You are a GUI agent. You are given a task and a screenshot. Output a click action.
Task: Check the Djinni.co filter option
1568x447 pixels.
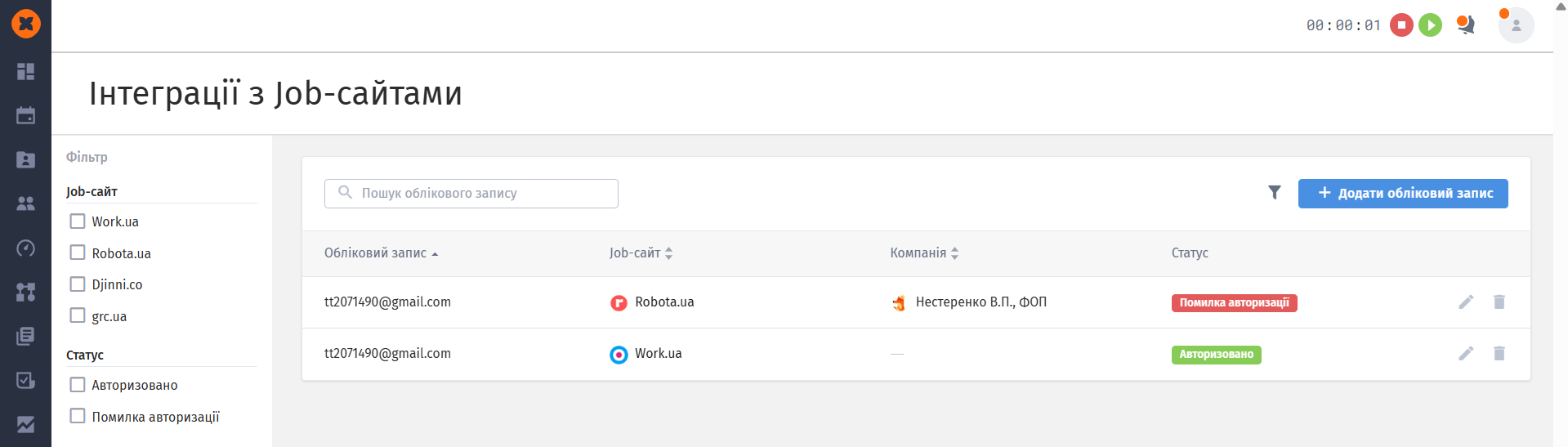78,284
